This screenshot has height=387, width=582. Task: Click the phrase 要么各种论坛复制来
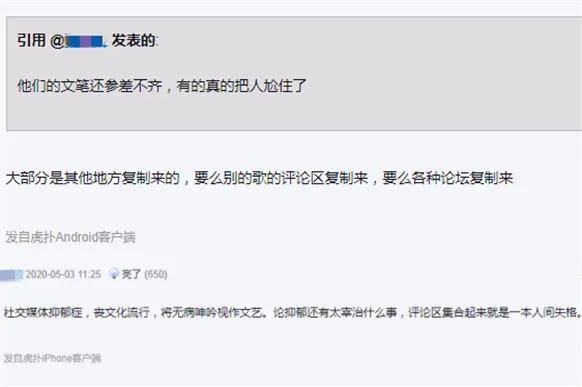[448, 178]
